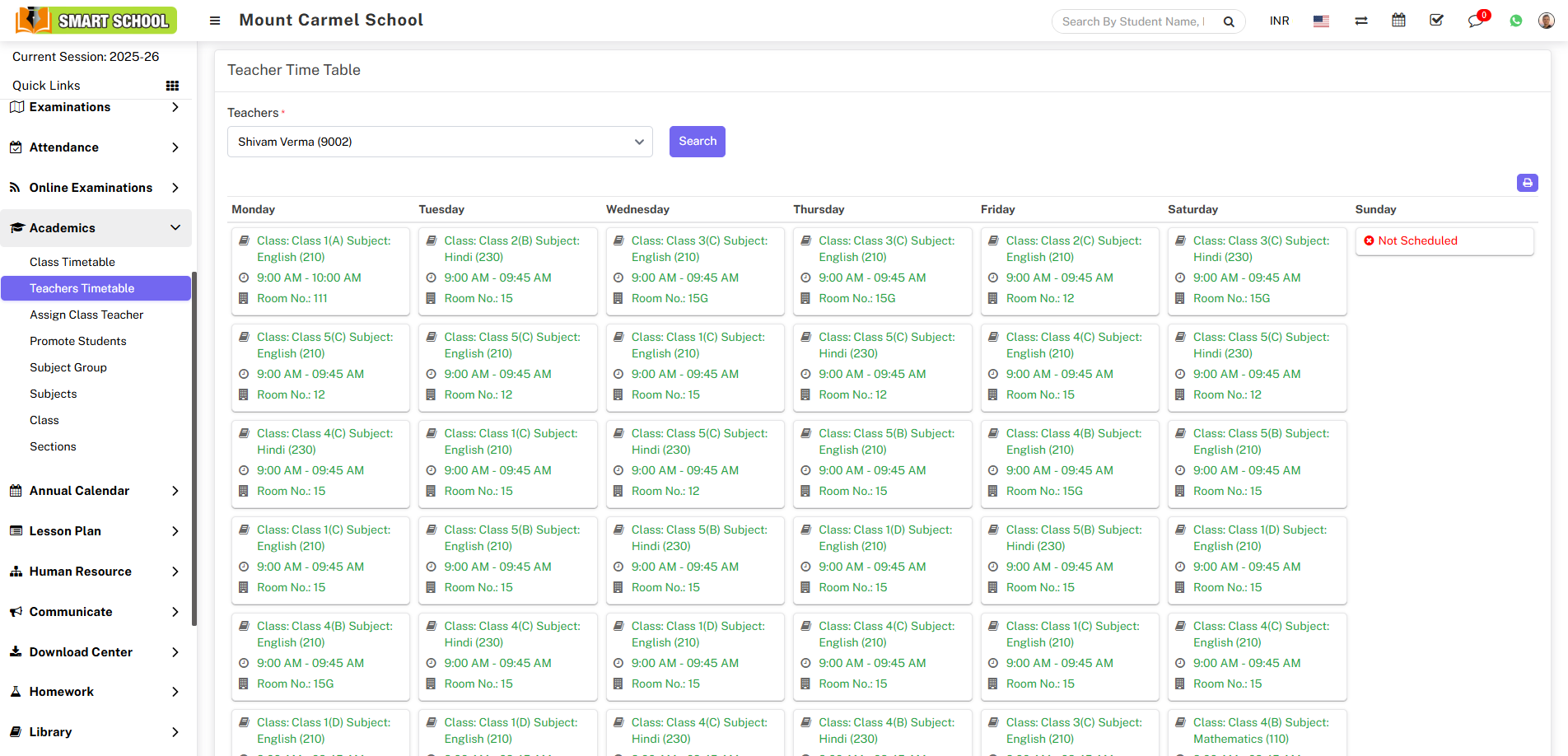Image resolution: width=1568 pixels, height=756 pixels.
Task: Expand the Human Resource menu
Action: pos(79,571)
